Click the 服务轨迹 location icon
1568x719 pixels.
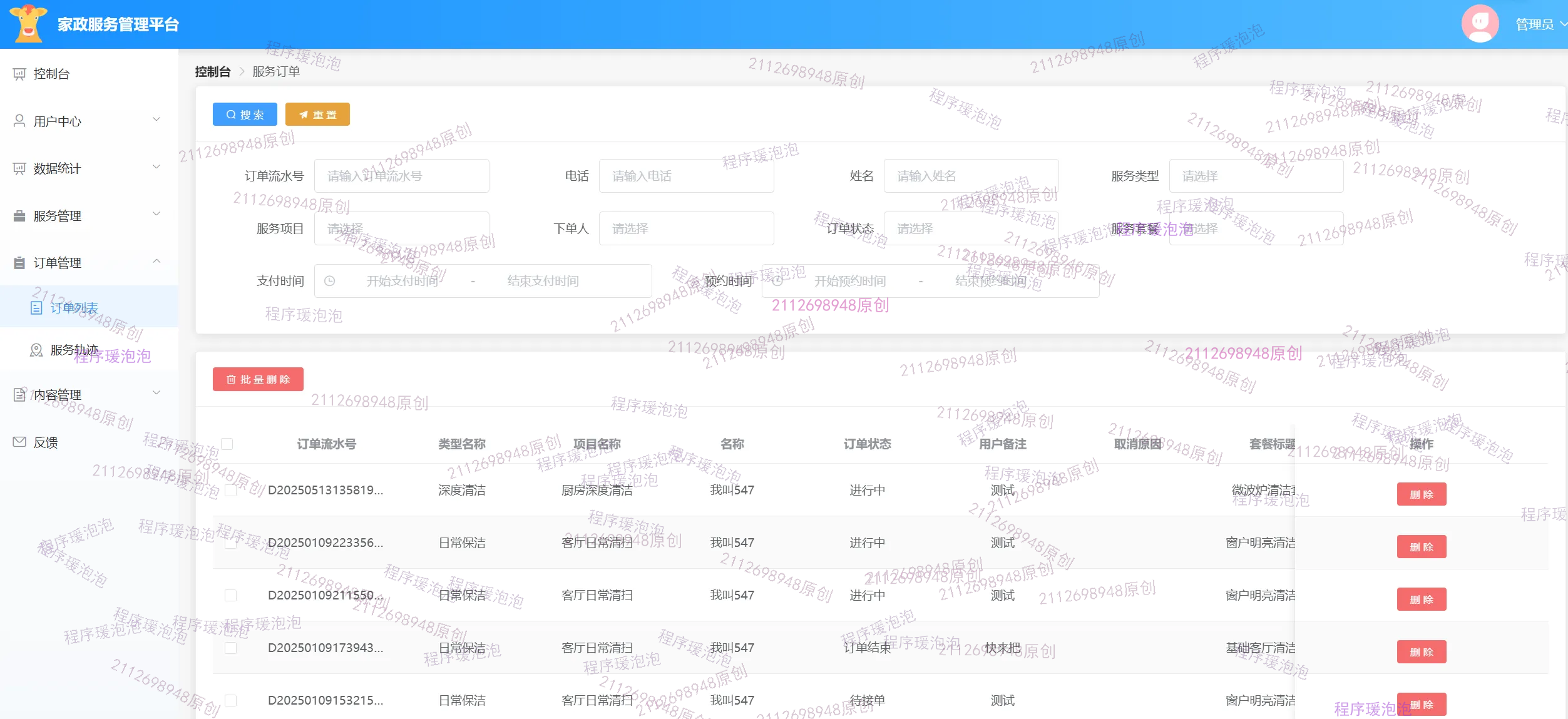36,350
